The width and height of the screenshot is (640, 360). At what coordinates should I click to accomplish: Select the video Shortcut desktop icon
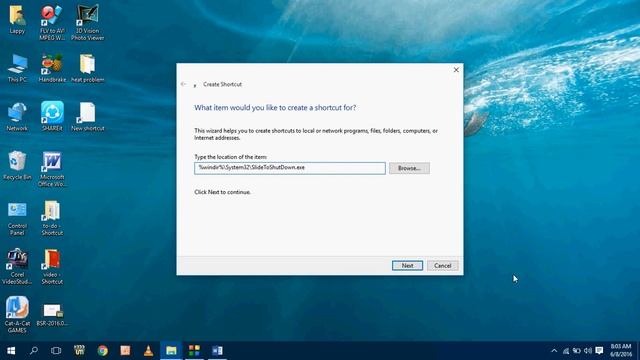tap(52, 267)
